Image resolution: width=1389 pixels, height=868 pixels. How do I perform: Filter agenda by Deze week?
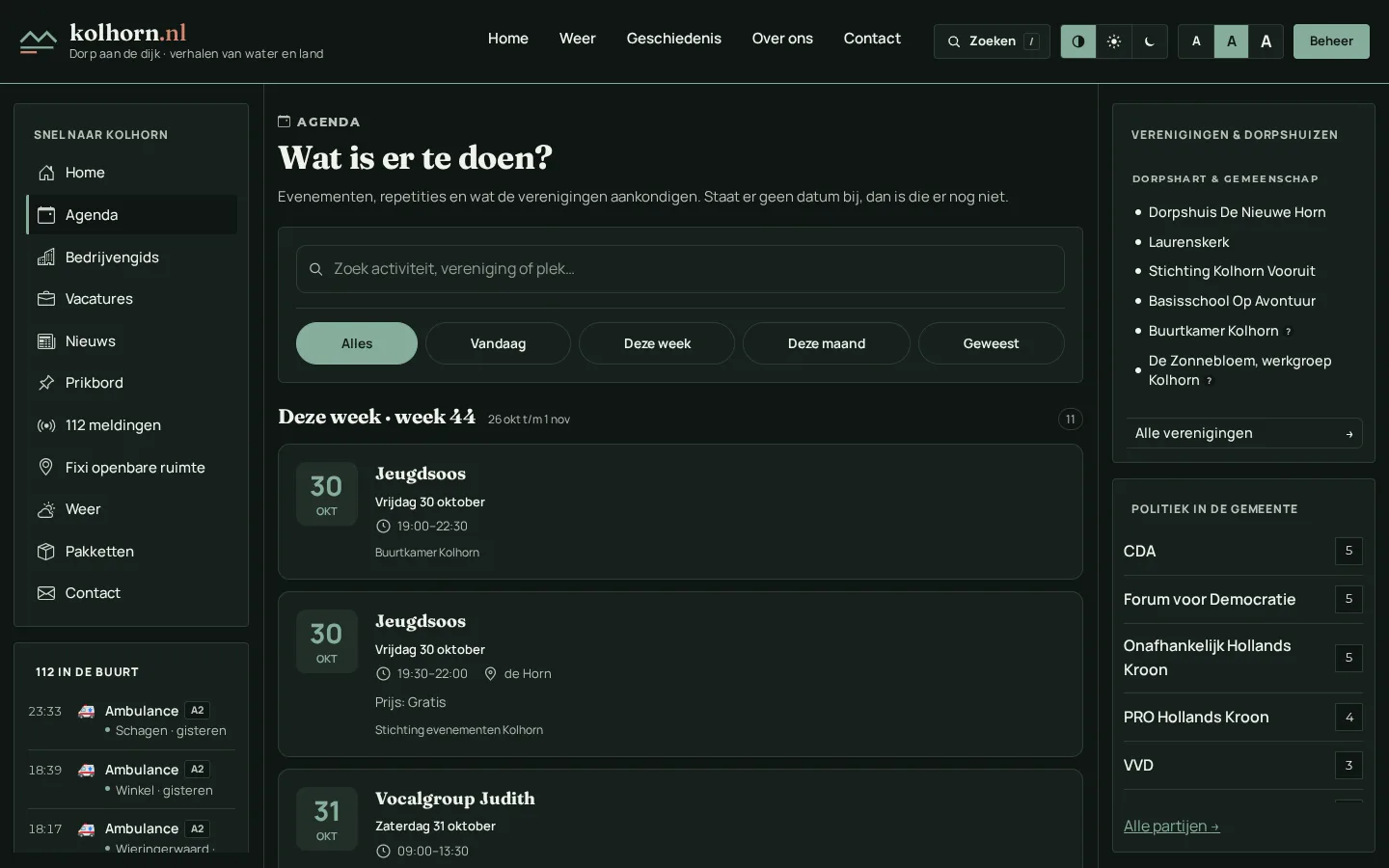pos(657,343)
